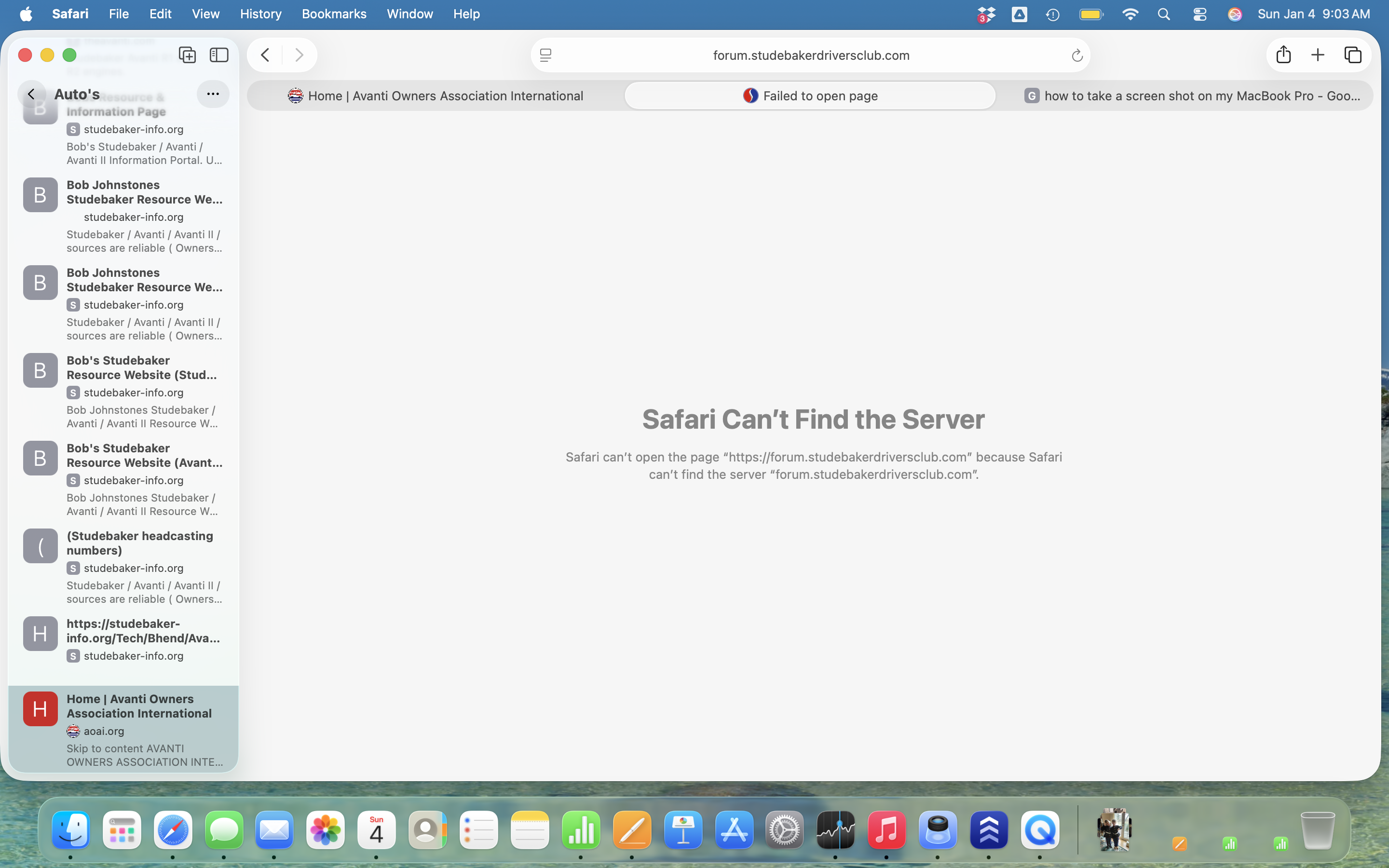Show the Tab Overview icon
1389x868 pixels.
[x=1353, y=55]
